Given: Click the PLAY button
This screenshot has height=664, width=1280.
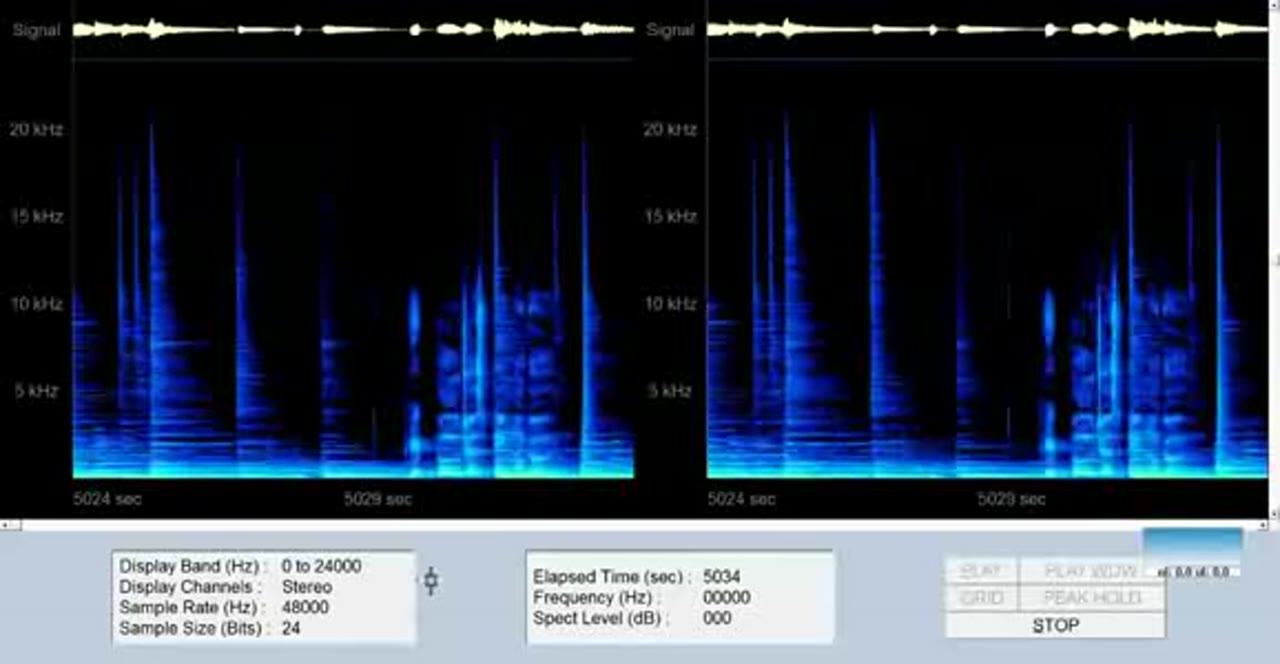Looking at the screenshot, I should [981, 571].
